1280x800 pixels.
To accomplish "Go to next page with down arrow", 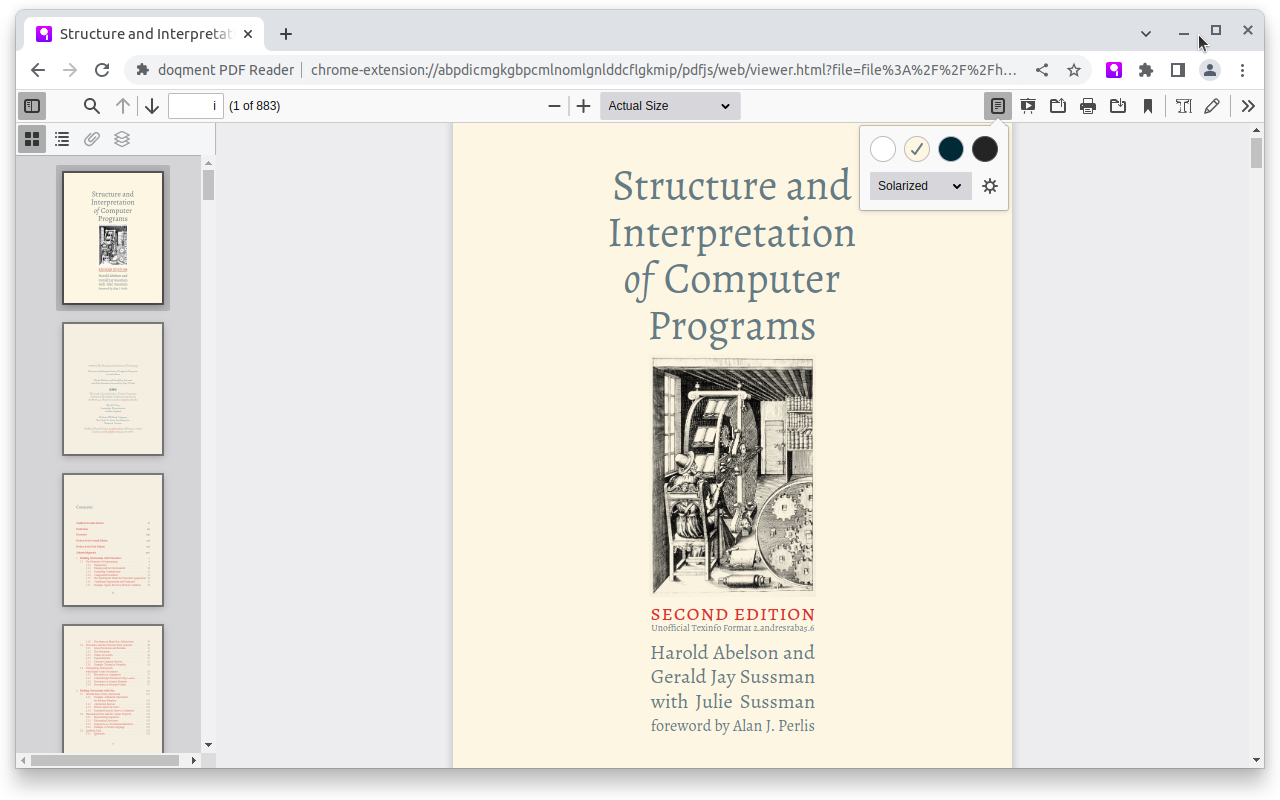I will pyautogui.click(x=152, y=106).
